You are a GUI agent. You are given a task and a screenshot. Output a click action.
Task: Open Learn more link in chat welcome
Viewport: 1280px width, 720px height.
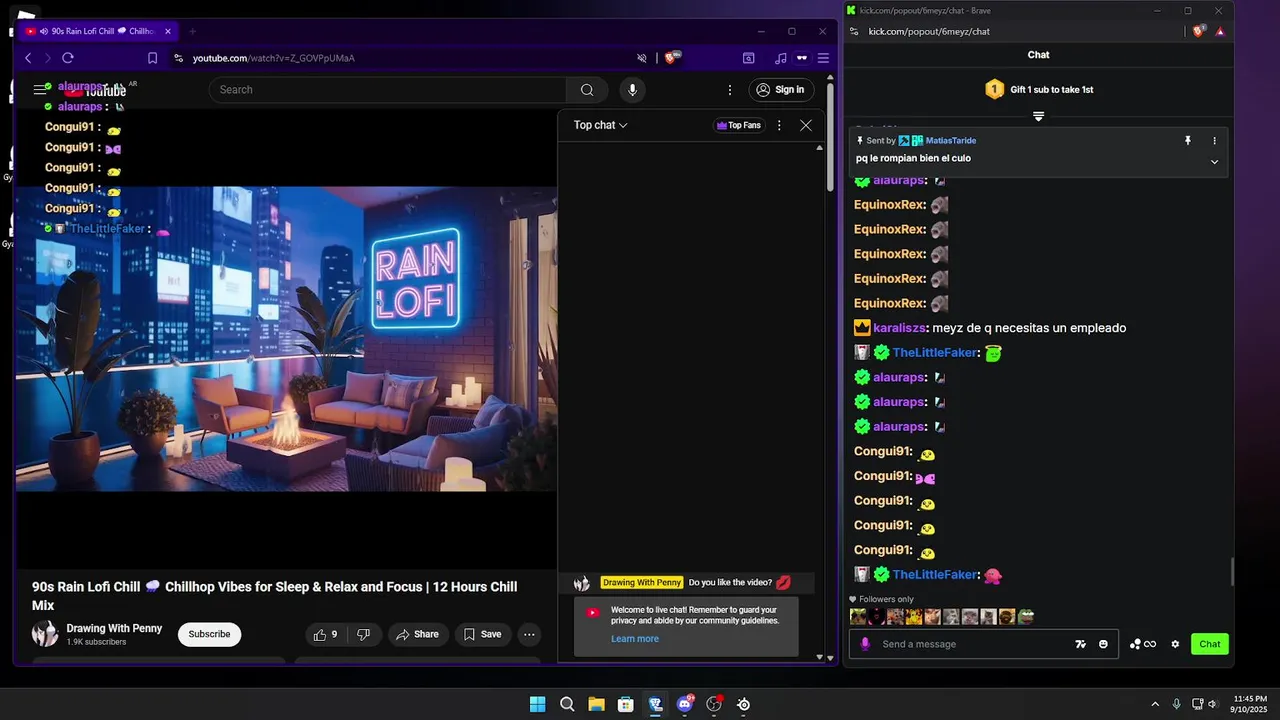[635, 639]
